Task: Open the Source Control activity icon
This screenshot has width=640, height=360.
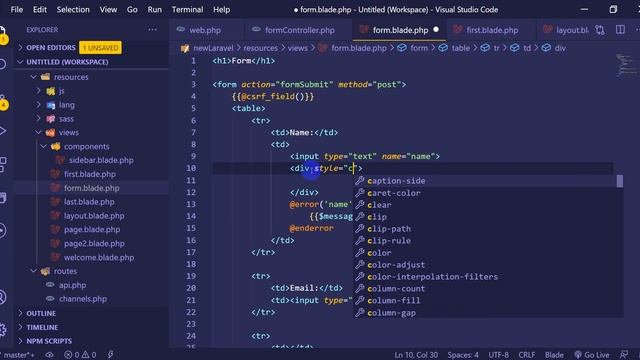Action: (2, 101)
